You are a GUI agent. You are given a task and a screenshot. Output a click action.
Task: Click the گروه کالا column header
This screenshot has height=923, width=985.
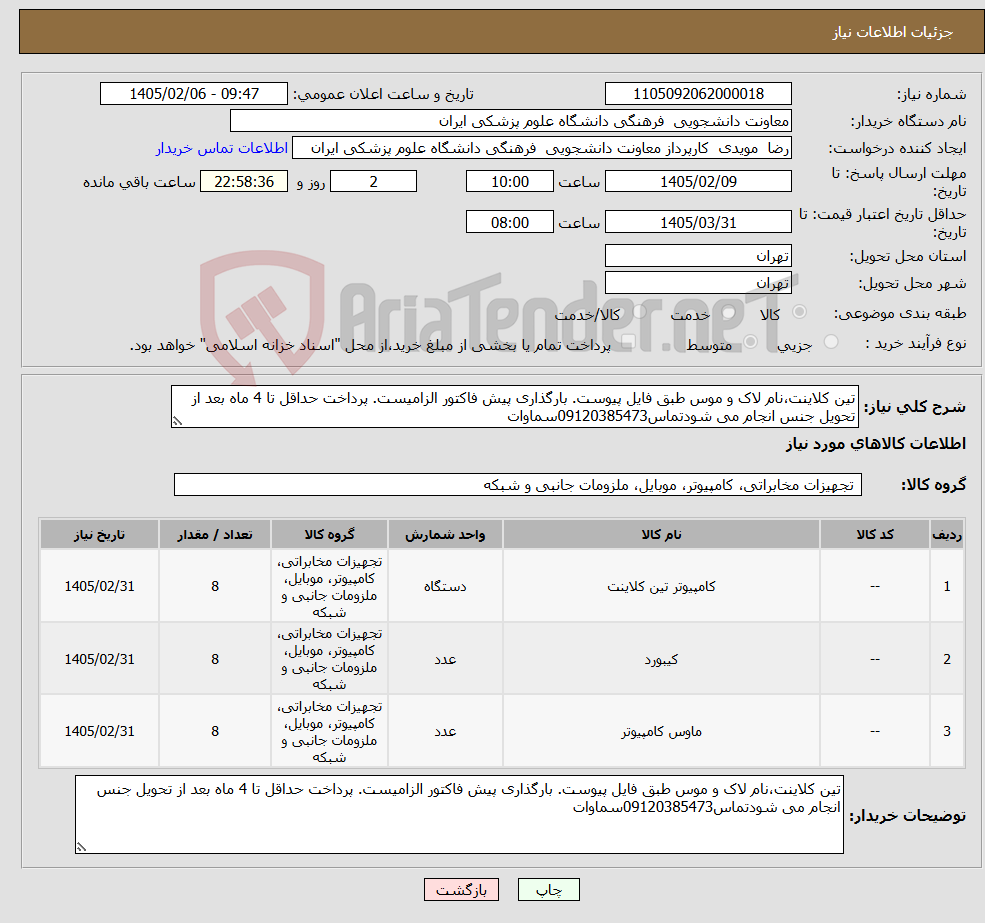pos(329,534)
